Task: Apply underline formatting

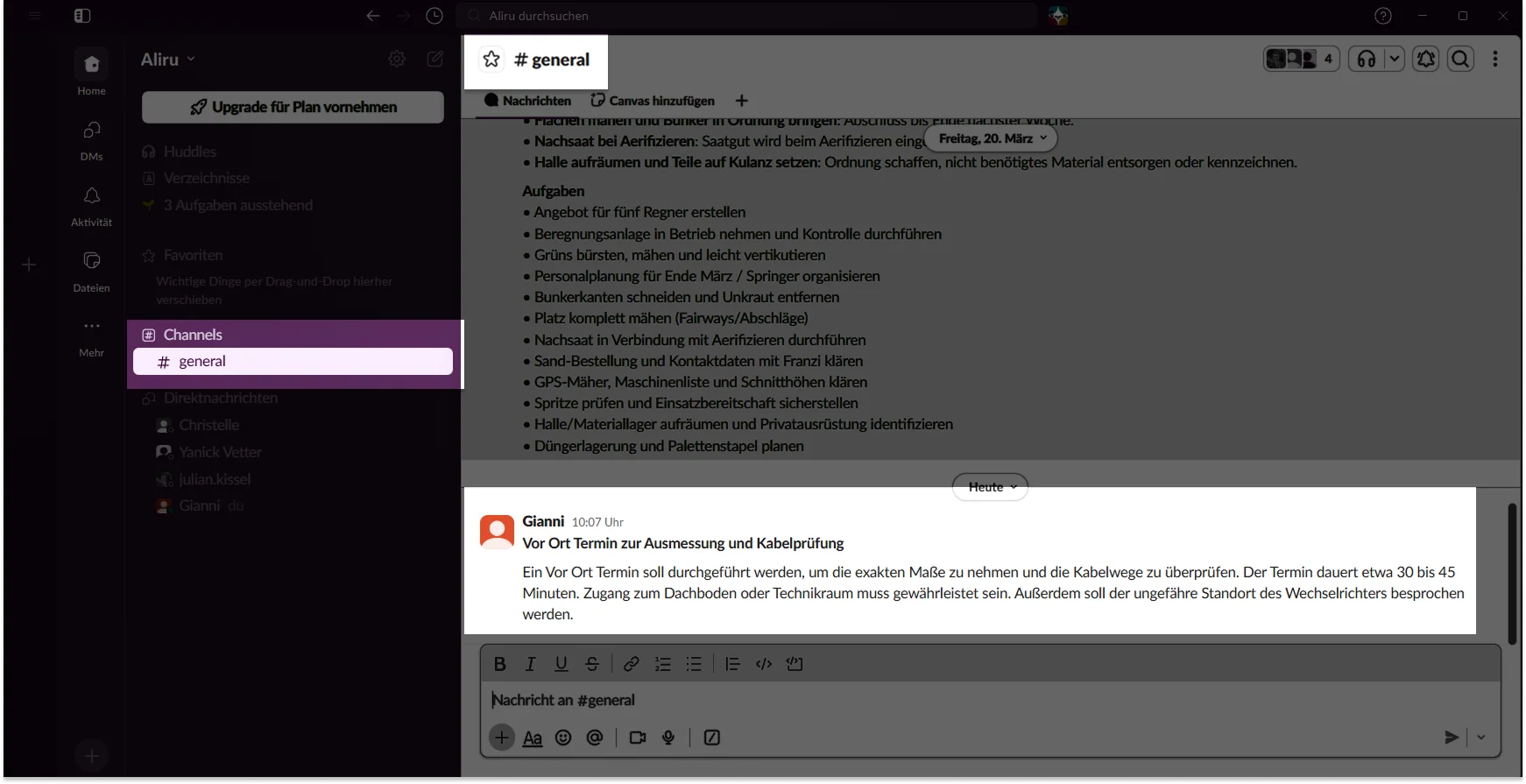Action: tap(562, 664)
